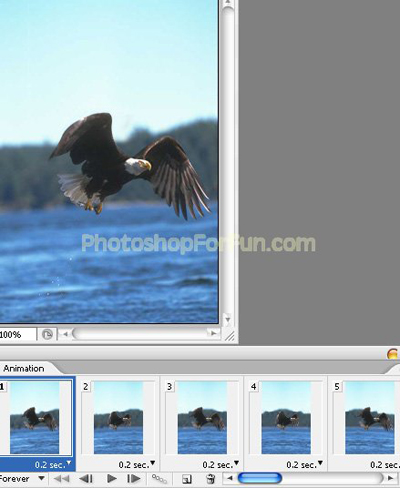Open frame 5 delay 0.2 sec. dropdown

coord(385,464)
